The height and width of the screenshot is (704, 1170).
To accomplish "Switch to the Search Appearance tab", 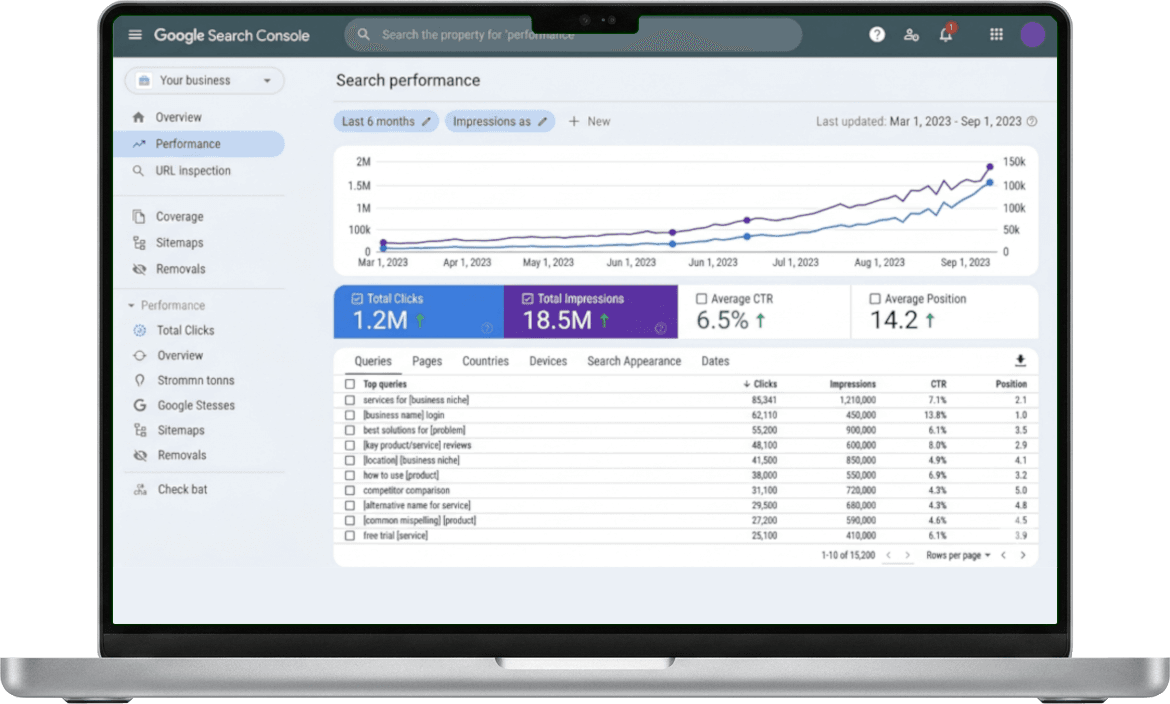I will 634,361.
